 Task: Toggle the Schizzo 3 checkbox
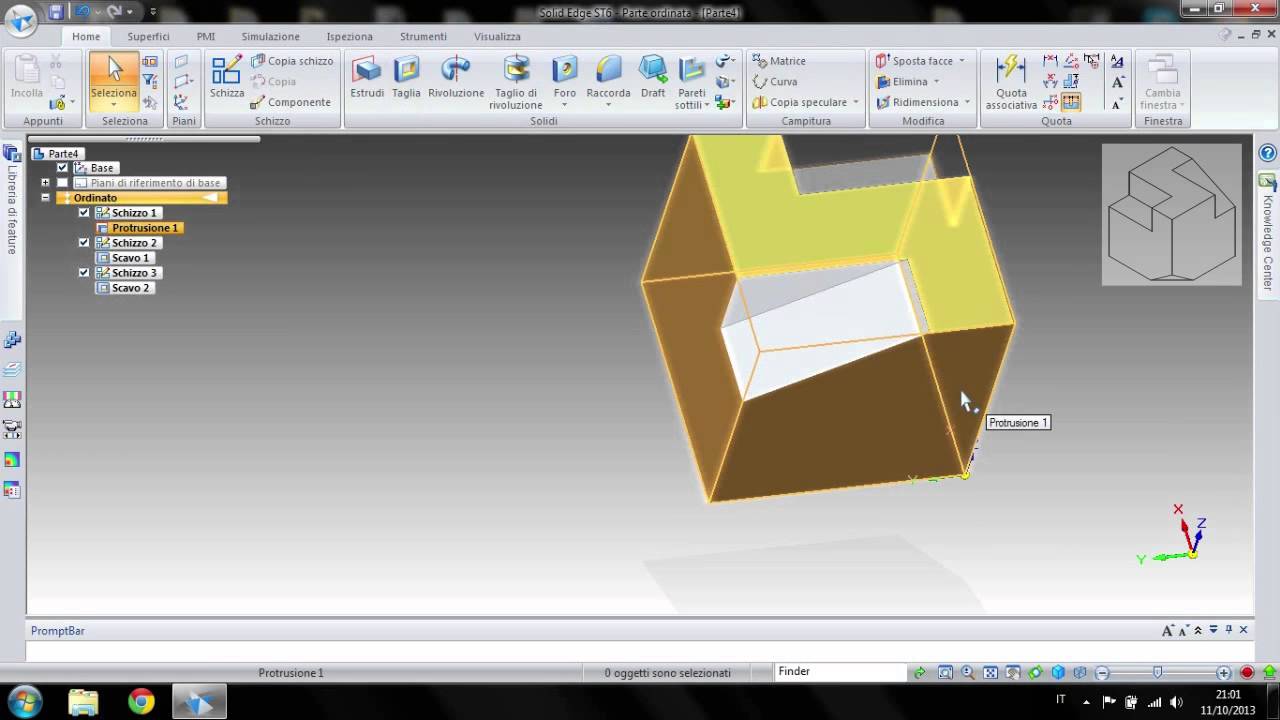[84, 273]
